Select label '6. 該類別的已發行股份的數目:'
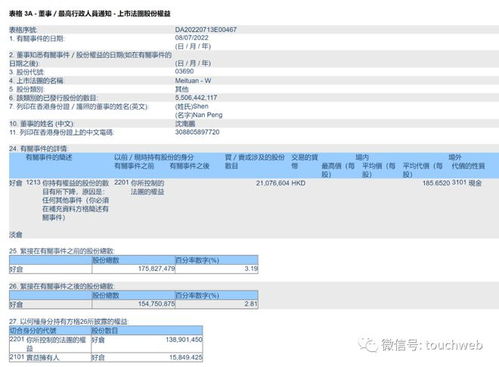This screenshot has width=499, height=367. (x=53, y=98)
